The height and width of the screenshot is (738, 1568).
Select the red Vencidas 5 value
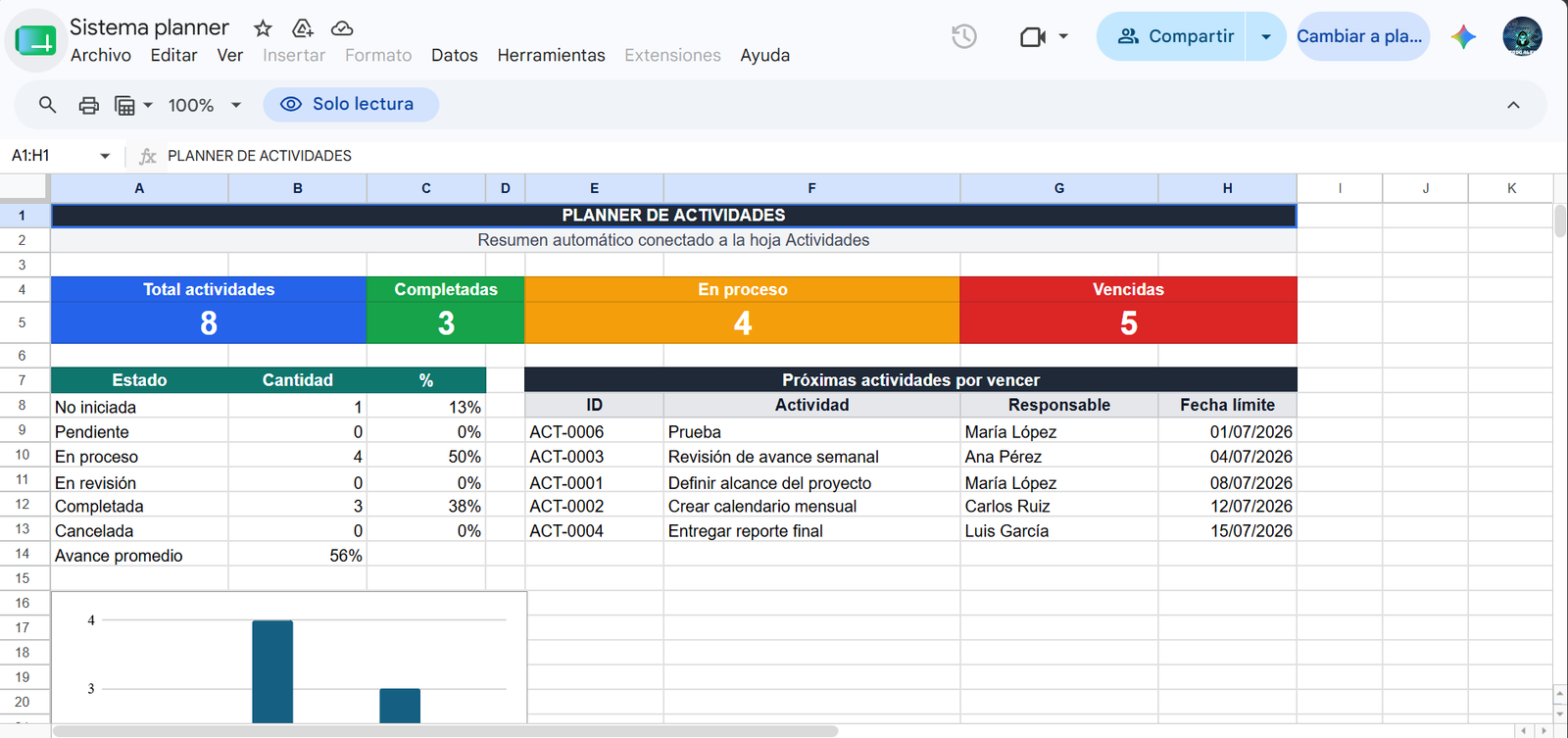point(1129,322)
